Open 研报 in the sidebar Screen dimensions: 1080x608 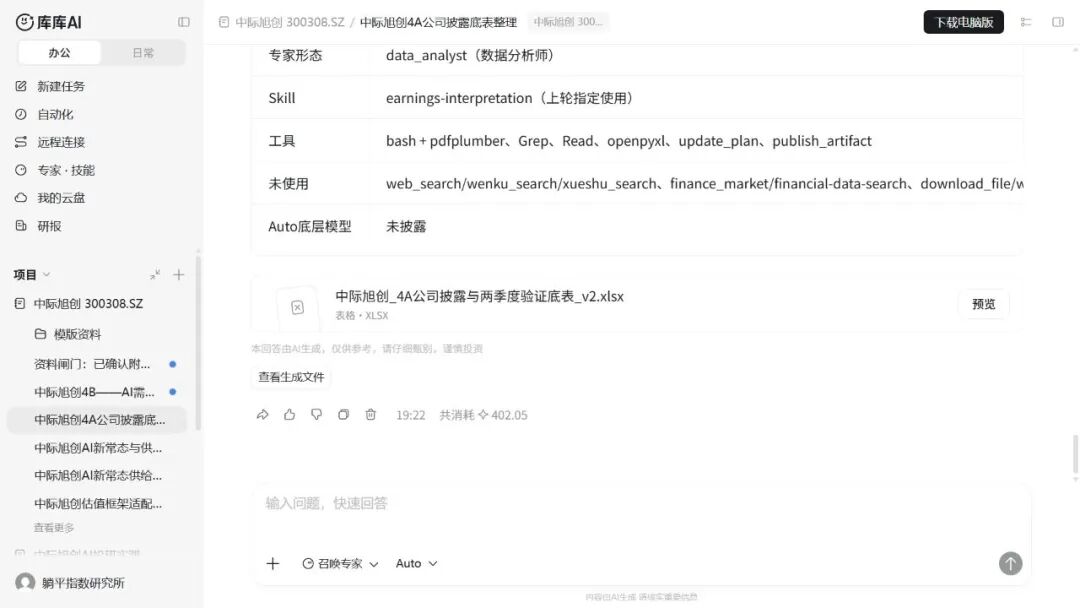pyautogui.click(x=49, y=226)
